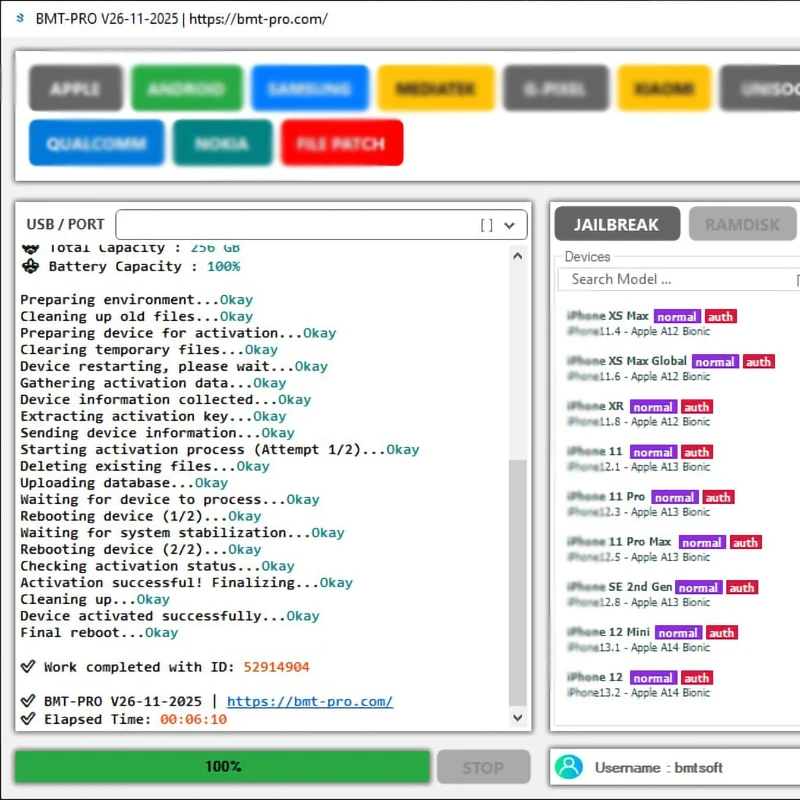800x800 pixels.
Task: Select the iPhone XR device entry
Action: click(x=639, y=413)
